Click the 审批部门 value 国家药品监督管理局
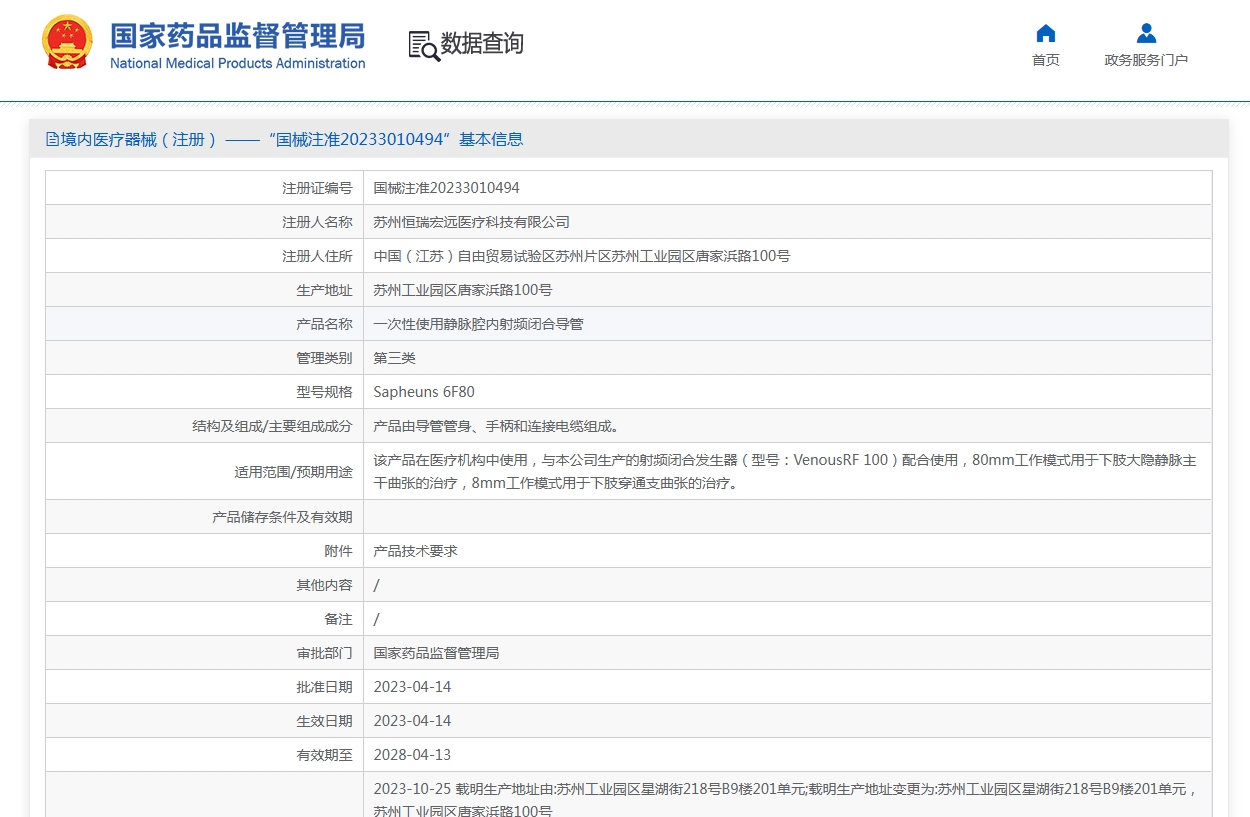 point(436,653)
